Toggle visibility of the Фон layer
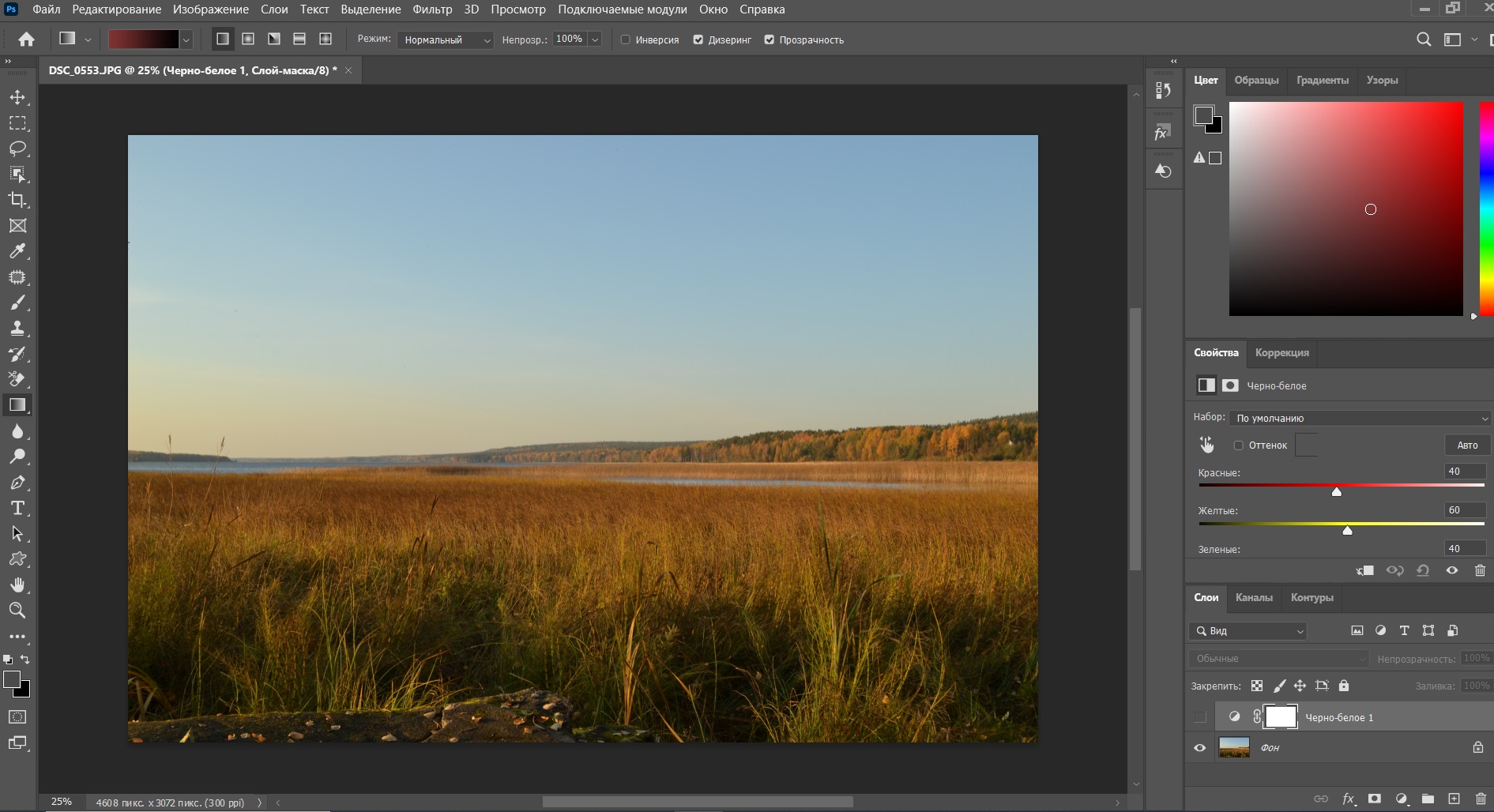1494x812 pixels. [x=1200, y=747]
